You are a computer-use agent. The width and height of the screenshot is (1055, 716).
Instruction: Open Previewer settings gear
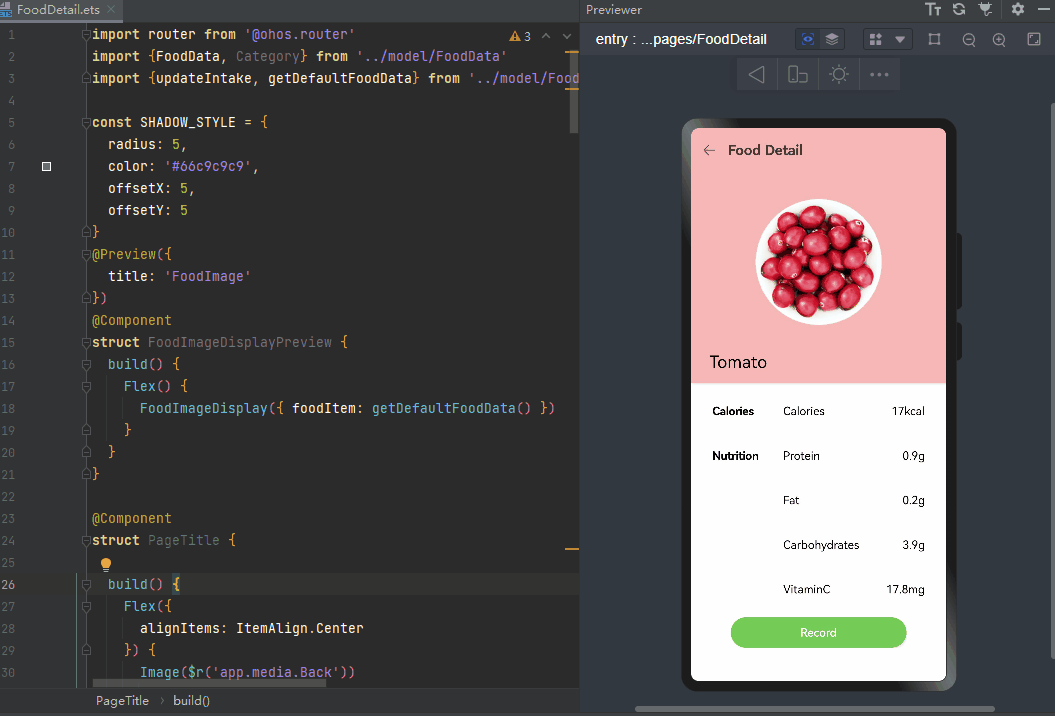pyautogui.click(x=1018, y=9)
